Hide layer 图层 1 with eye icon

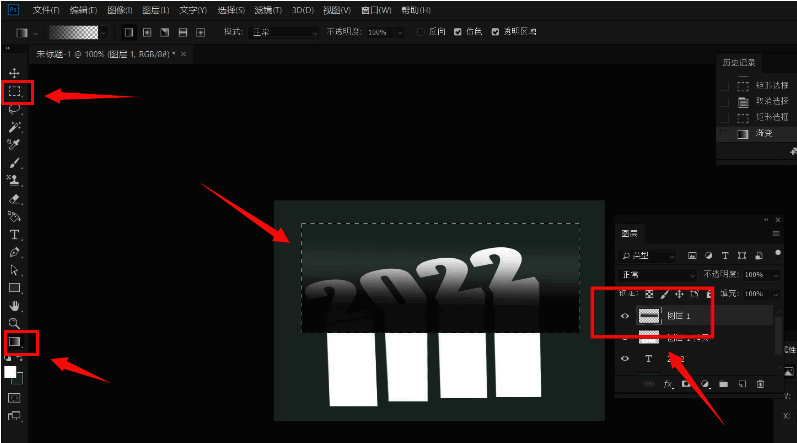click(625, 316)
